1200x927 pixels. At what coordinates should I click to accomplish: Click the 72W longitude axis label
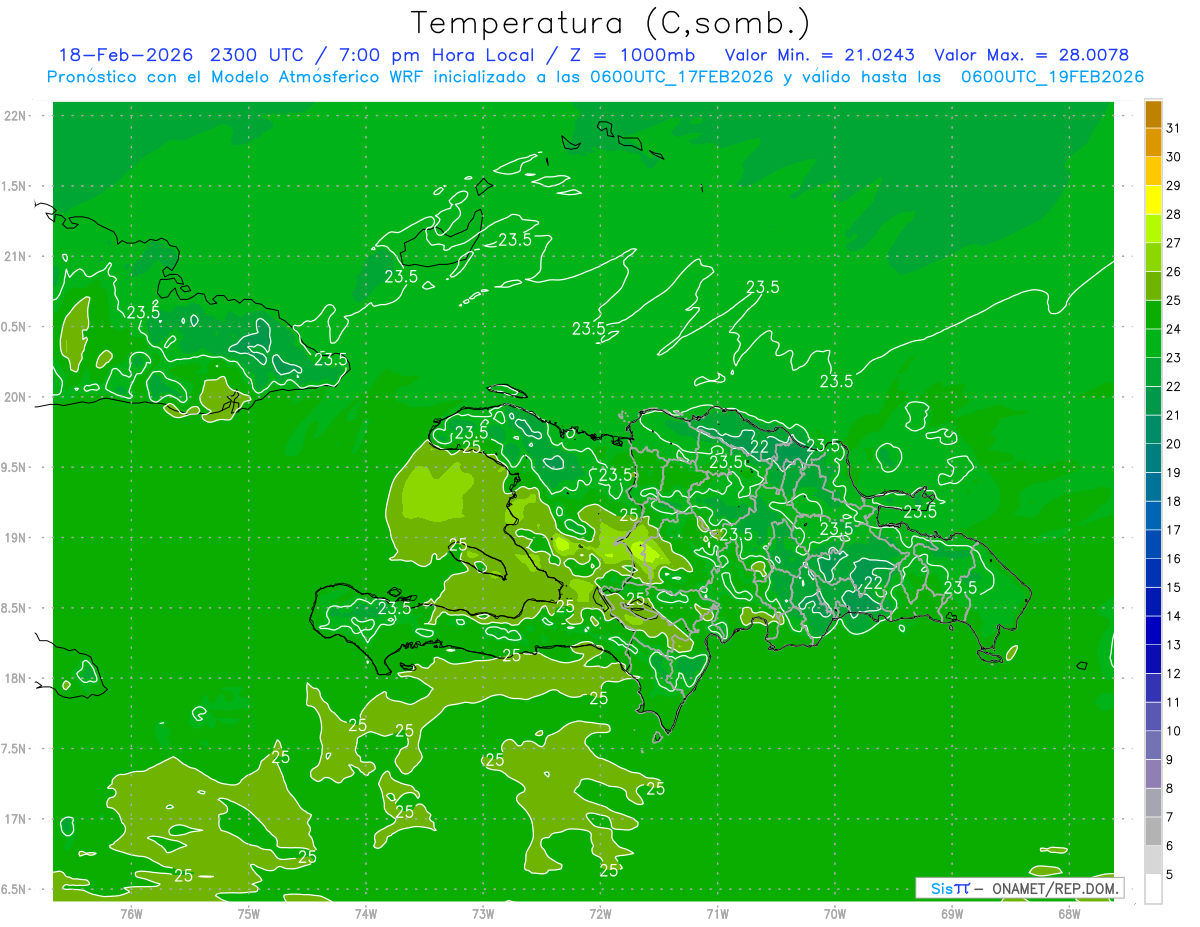(x=600, y=914)
